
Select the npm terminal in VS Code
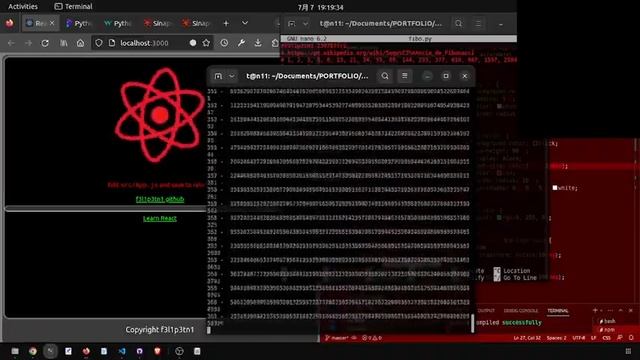pyautogui.click(x=607, y=329)
